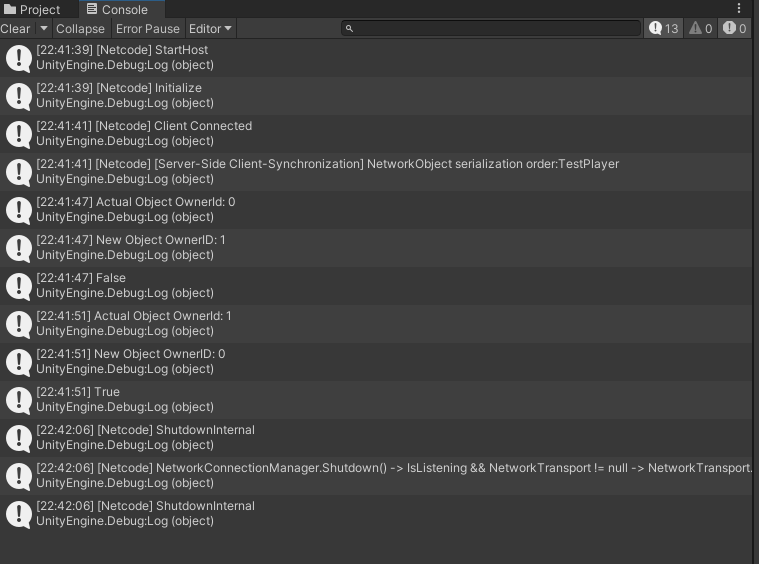Click the Client Connected log icon

click(x=19, y=134)
